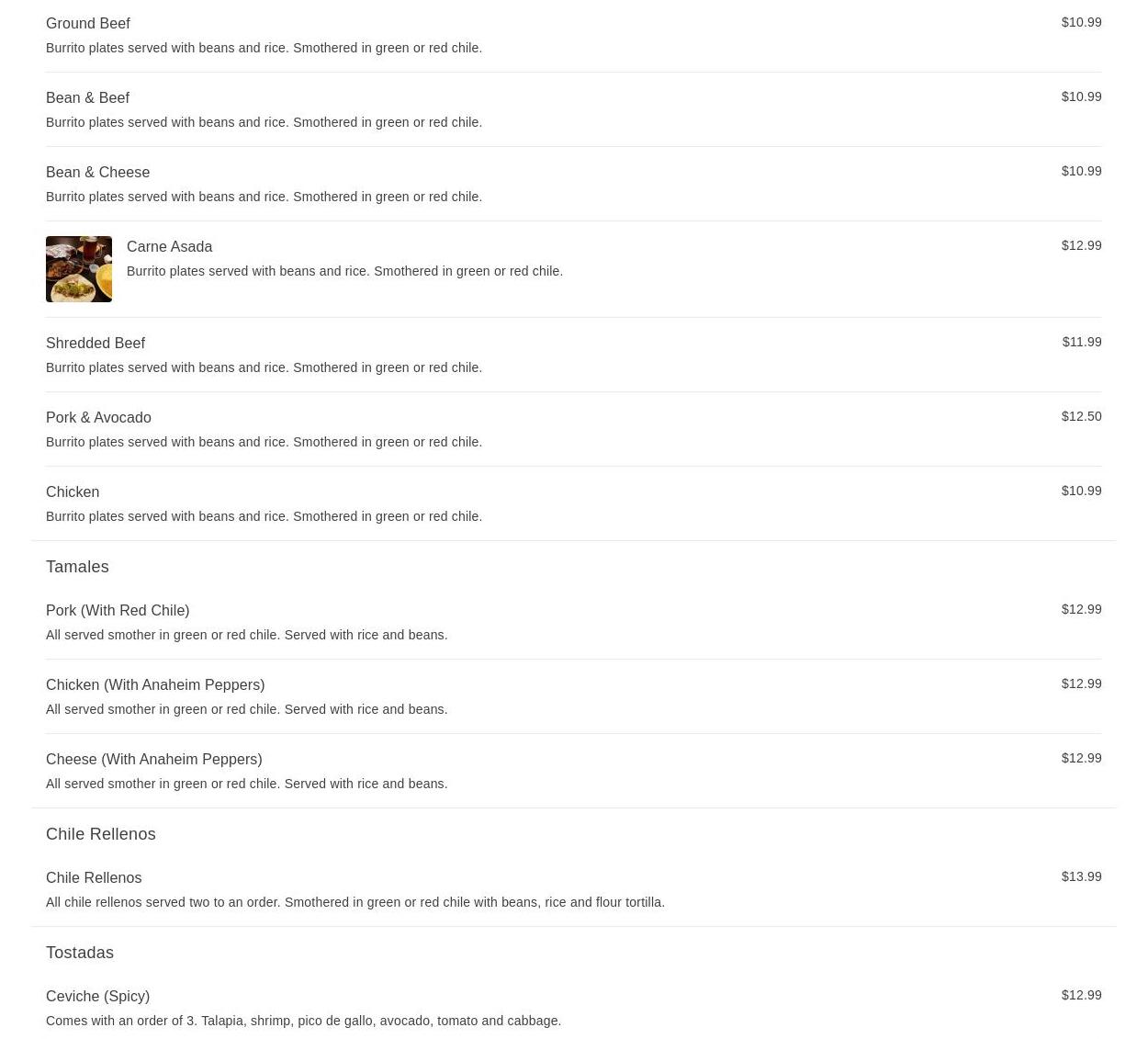The image size is (1148, 1039).
Task: Click the Carne Asada description text
Action: coord(344,271)
